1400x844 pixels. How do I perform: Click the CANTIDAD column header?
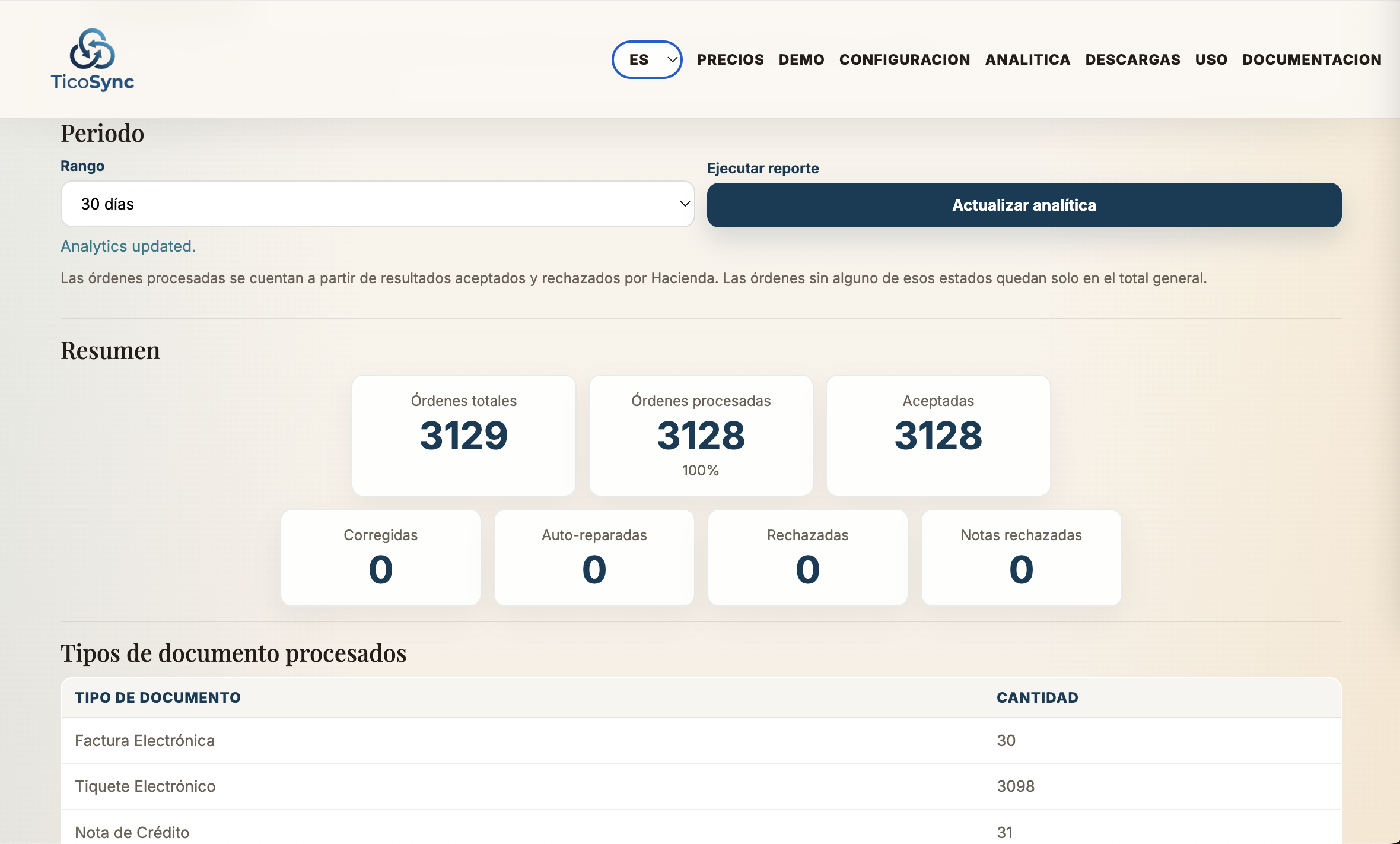[1038, 697]
